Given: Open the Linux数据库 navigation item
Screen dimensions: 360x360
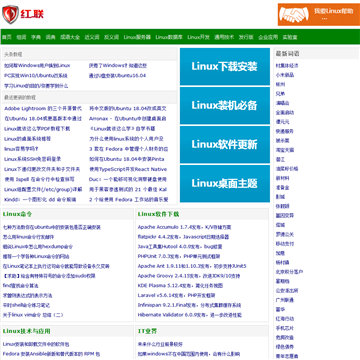Looking at the screenshot, I should coord(169,37).
